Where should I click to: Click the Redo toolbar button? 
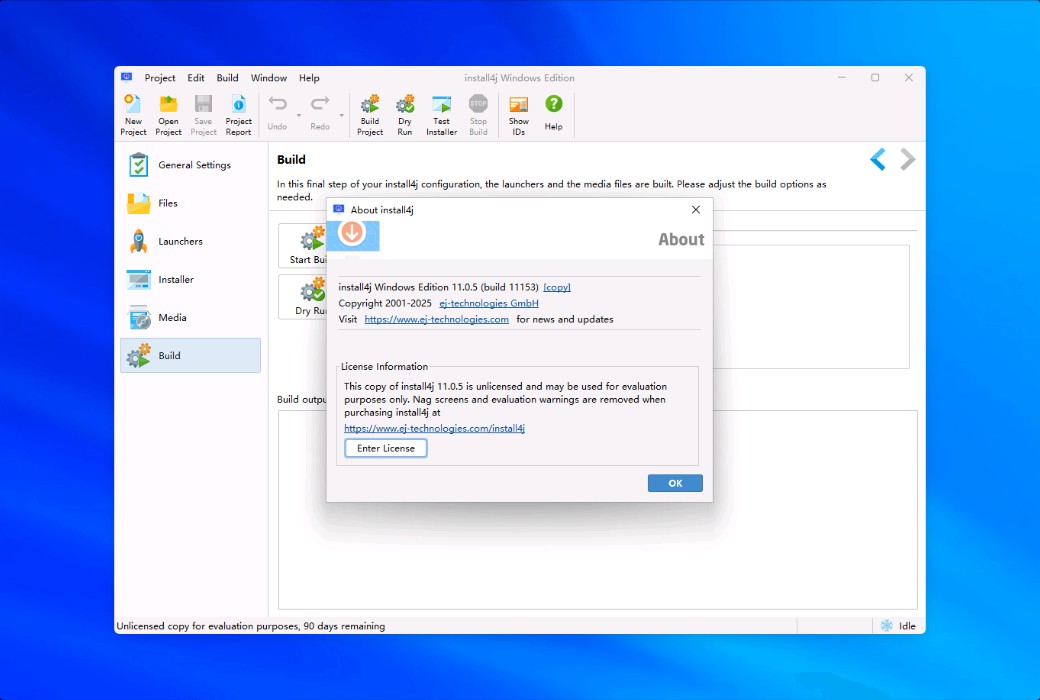320,113
